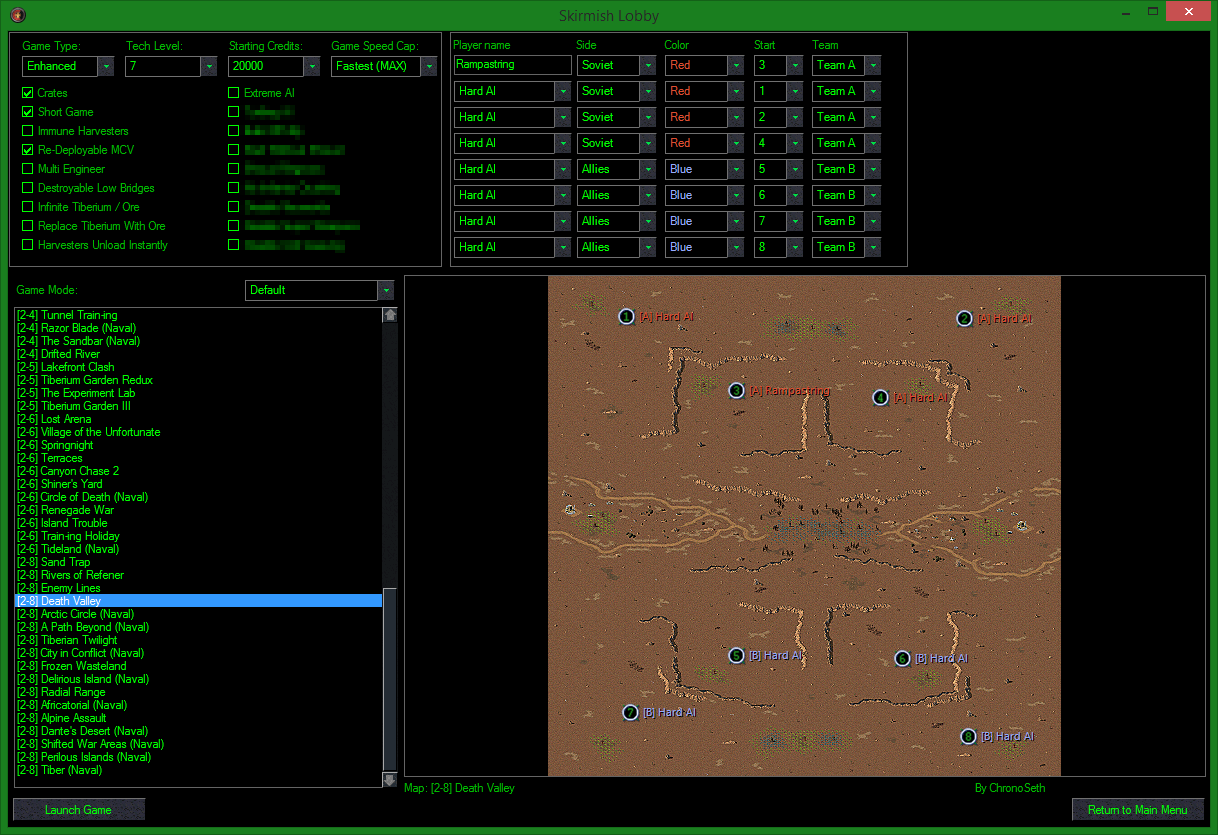Select map Alpine Assault

click(198, 718)
